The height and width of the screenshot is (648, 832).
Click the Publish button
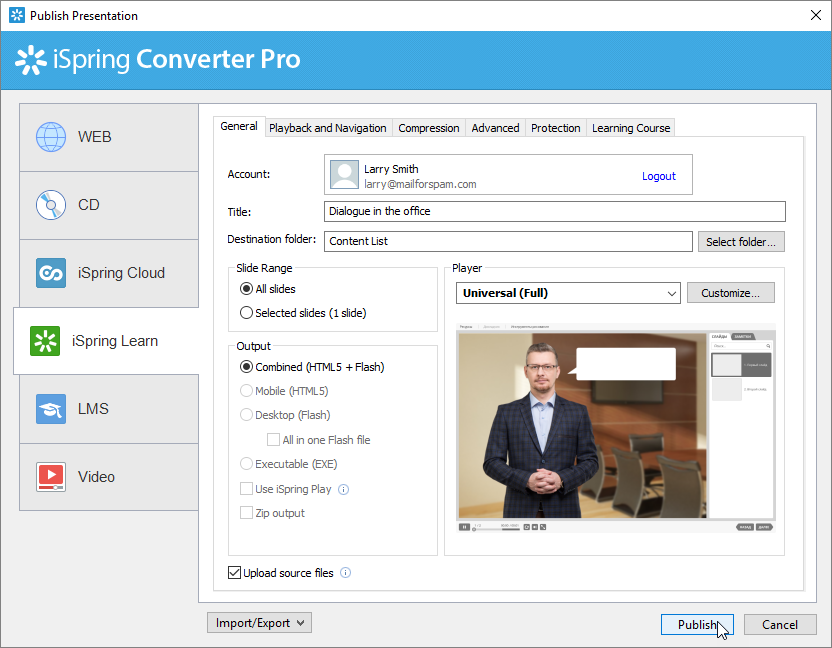click(x=697, y=624)
